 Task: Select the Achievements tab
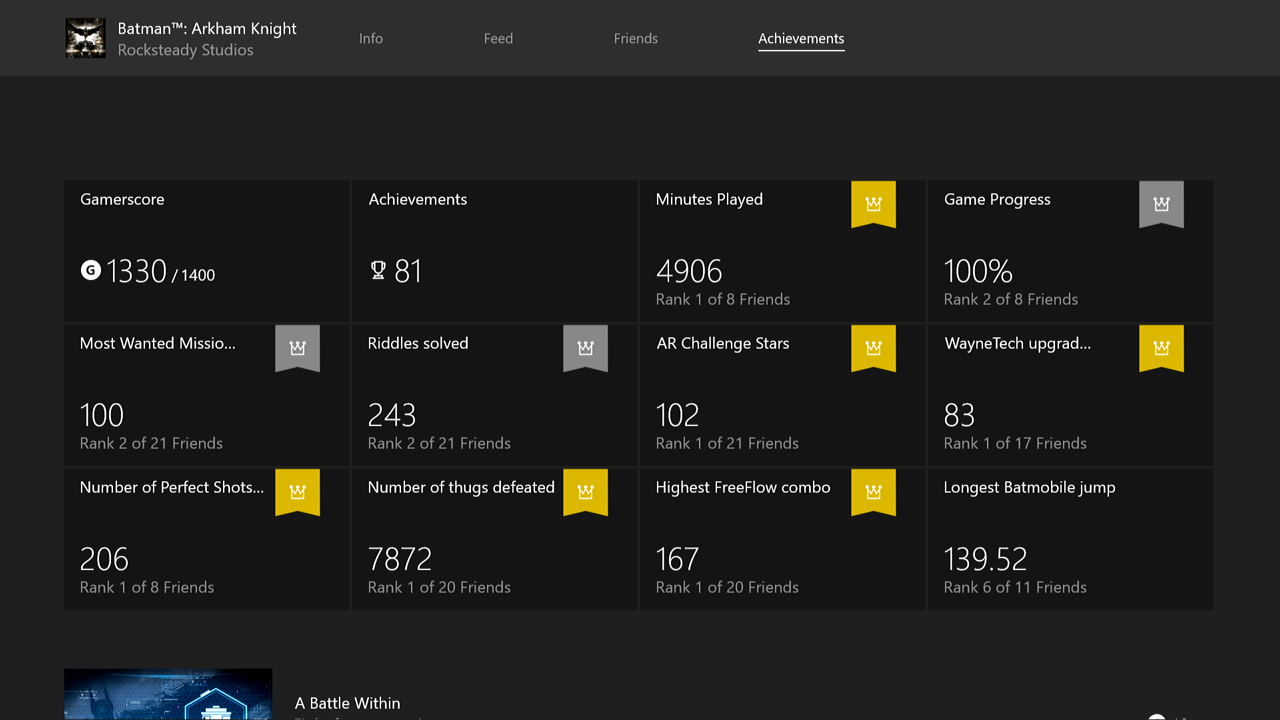[x=801, y=39]
